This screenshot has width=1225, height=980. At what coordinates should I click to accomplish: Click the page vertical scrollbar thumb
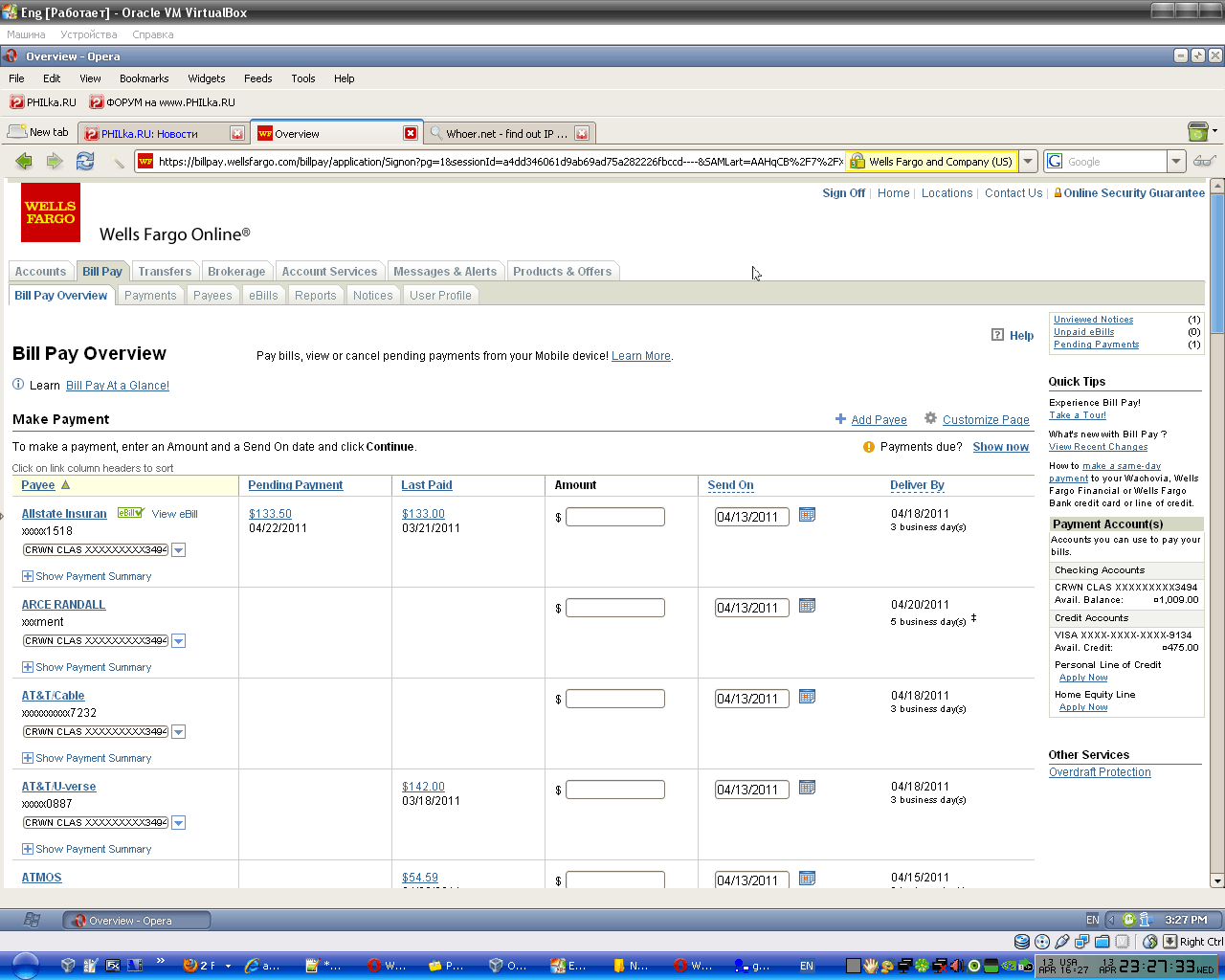(1217, 263)
